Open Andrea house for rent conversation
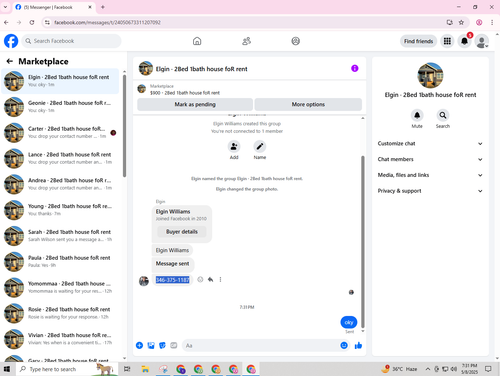This screenshot has height=376, width=500. click(x=60, y=184)
